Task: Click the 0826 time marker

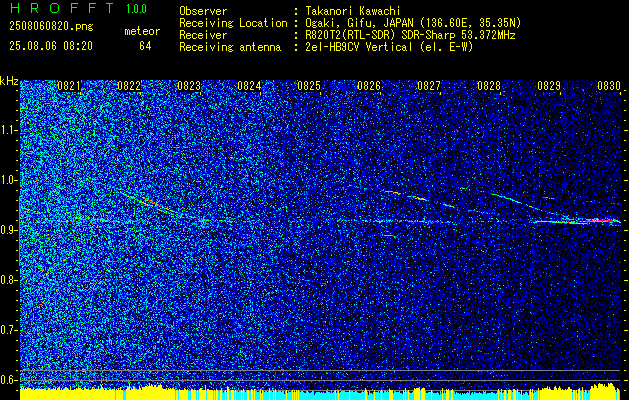Action: [369, 86]
